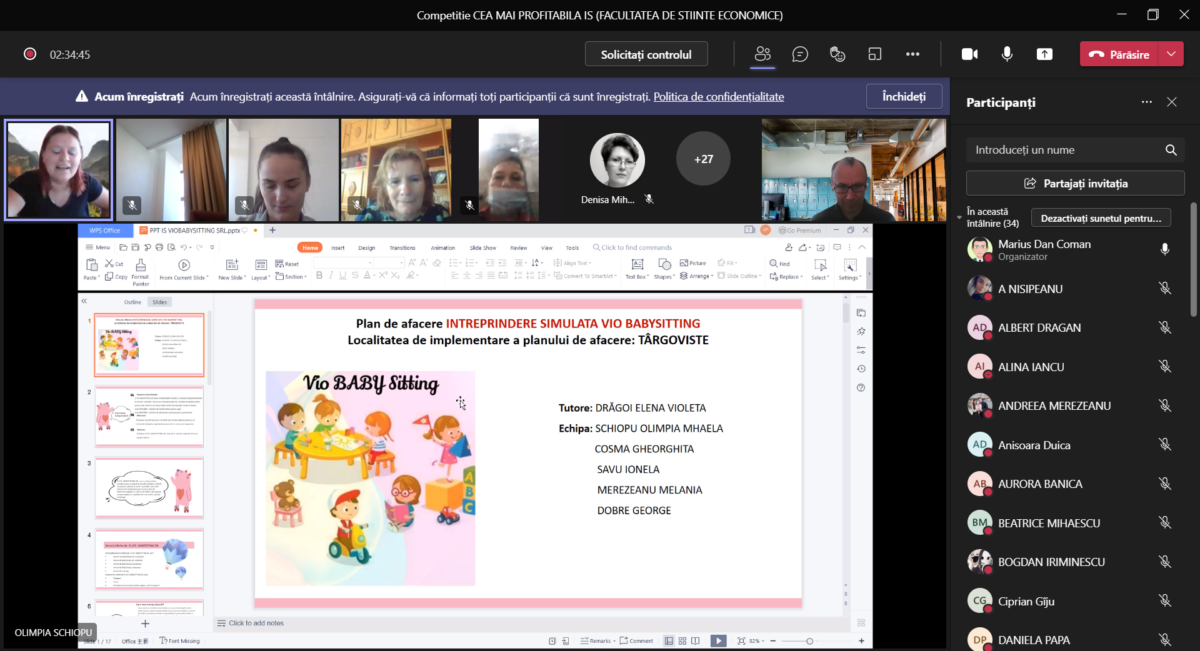Toggle your microphone mute in toolbar
The height and width of the screenshot is (651, 1200).
click(x=1007, y=54)
